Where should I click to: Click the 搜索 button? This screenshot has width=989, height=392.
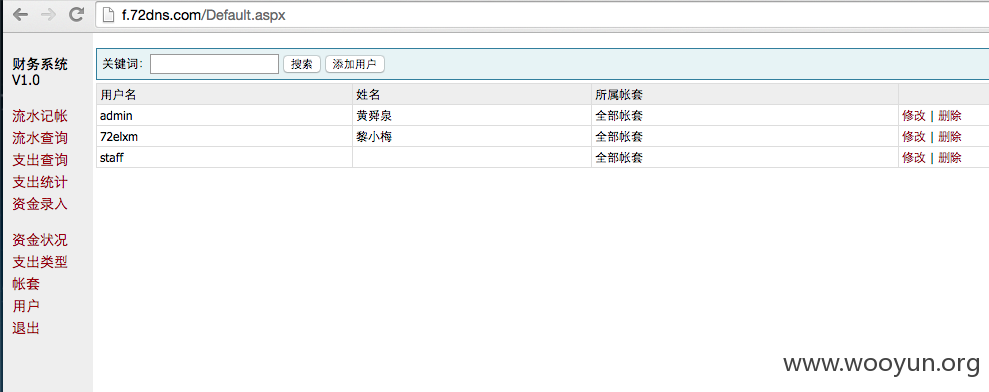pos(302,64)
